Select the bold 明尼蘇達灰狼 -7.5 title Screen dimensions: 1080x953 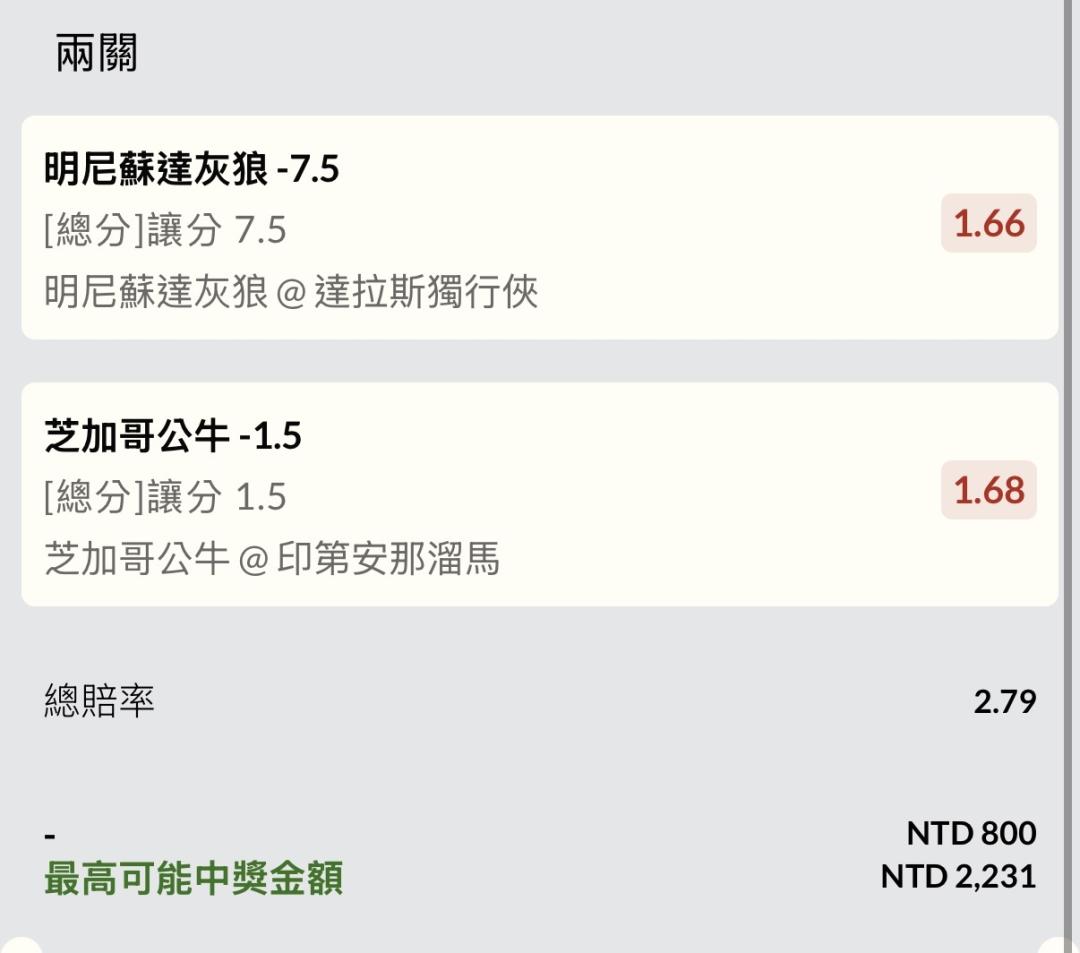[192, 170]
